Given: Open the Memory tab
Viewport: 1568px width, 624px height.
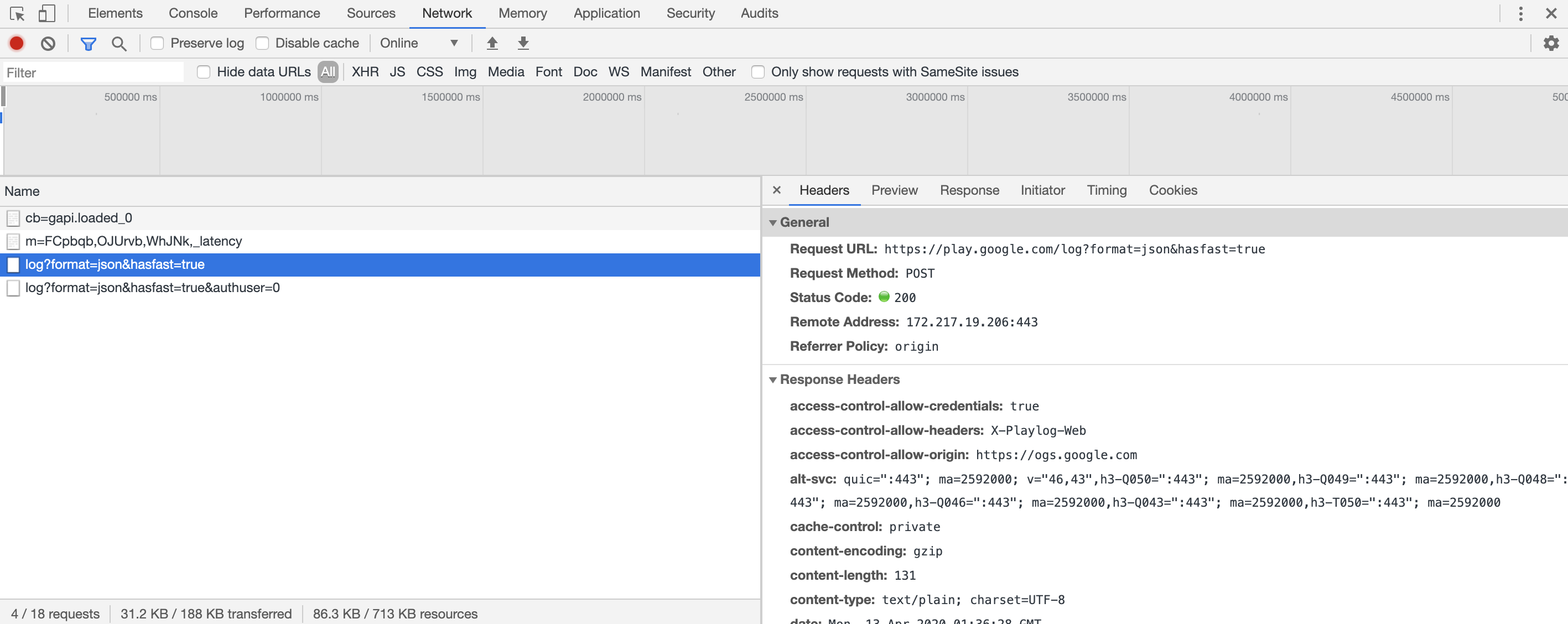Looking at the screenshot, I should point(522,13).
